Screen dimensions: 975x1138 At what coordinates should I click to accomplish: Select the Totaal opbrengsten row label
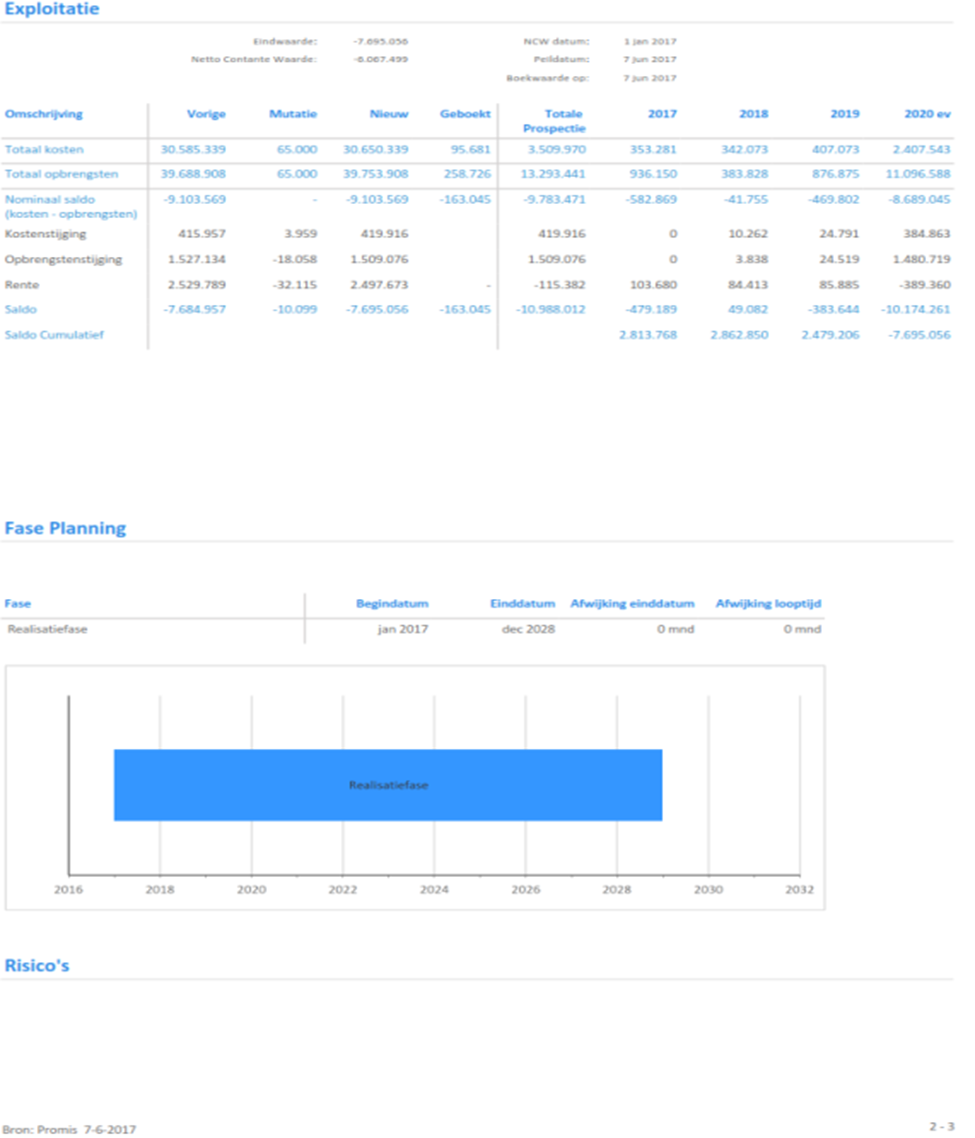[62, 174]
